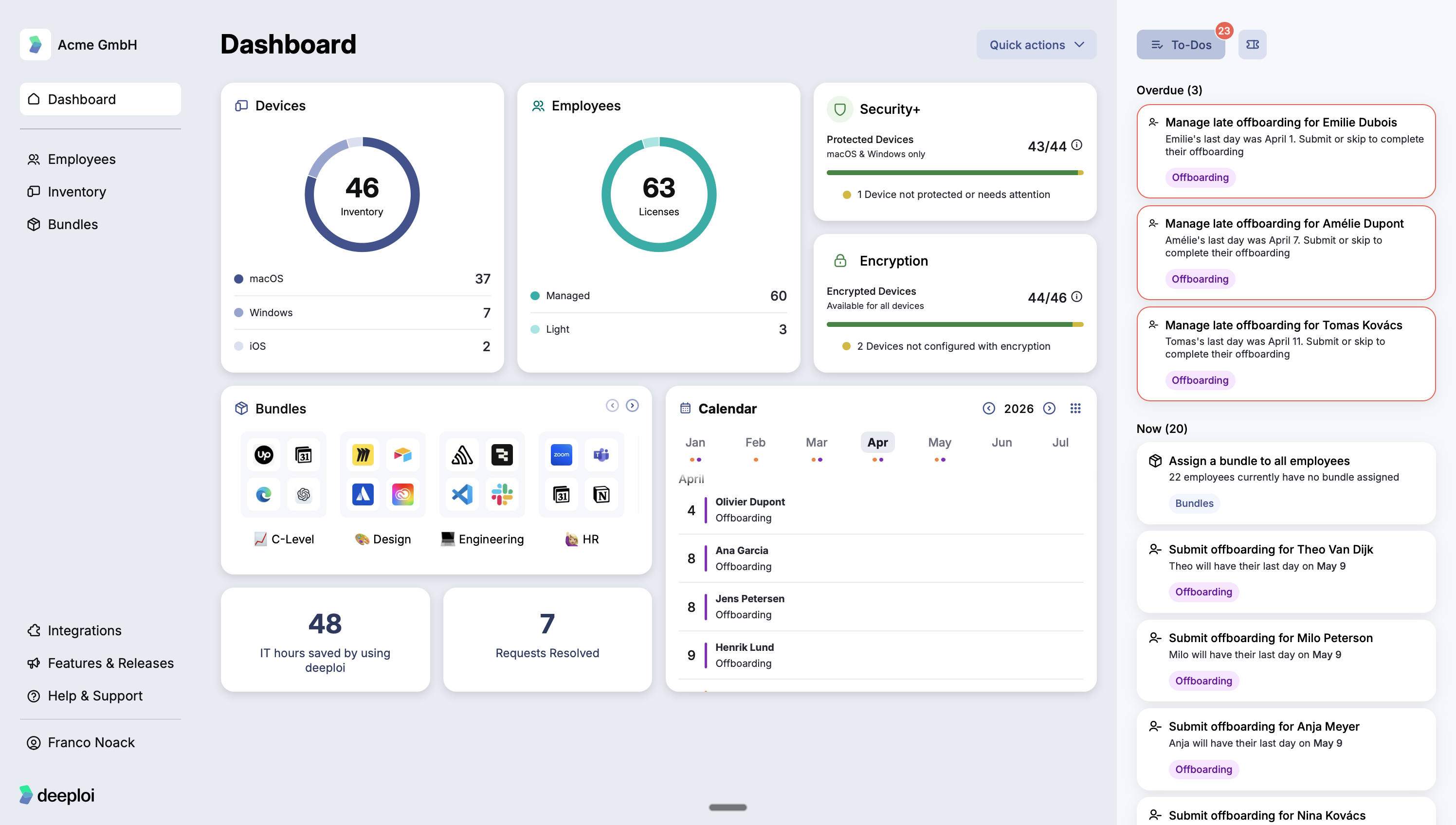This screenshot has height=825, width=1456.
Task: Open the Inventory section in the sidebar
Action: tap(76, 192)
